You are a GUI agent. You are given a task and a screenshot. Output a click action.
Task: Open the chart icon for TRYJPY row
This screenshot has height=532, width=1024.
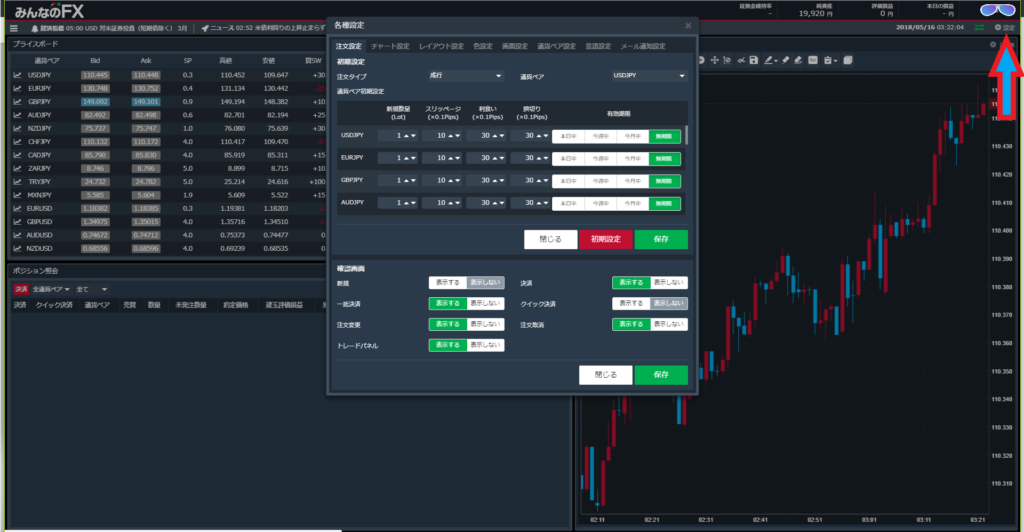[x=18, y=181]
